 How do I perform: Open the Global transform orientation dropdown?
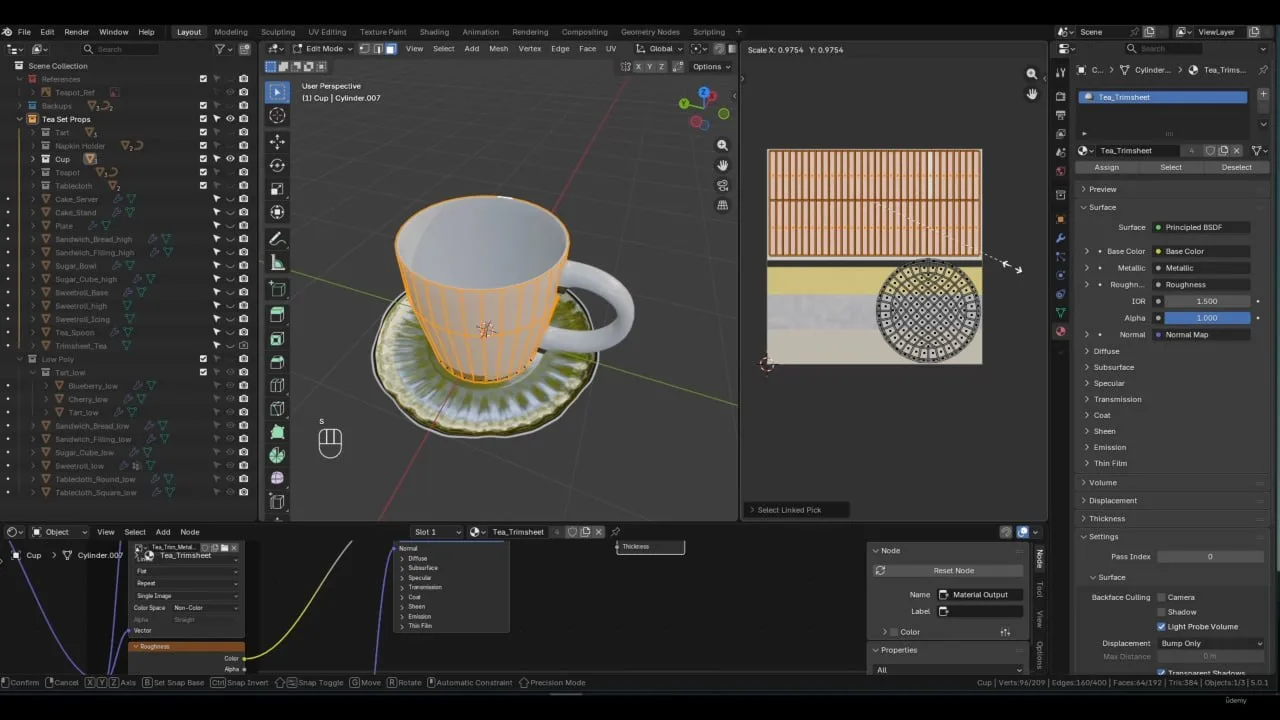click(x=659, y=48)
